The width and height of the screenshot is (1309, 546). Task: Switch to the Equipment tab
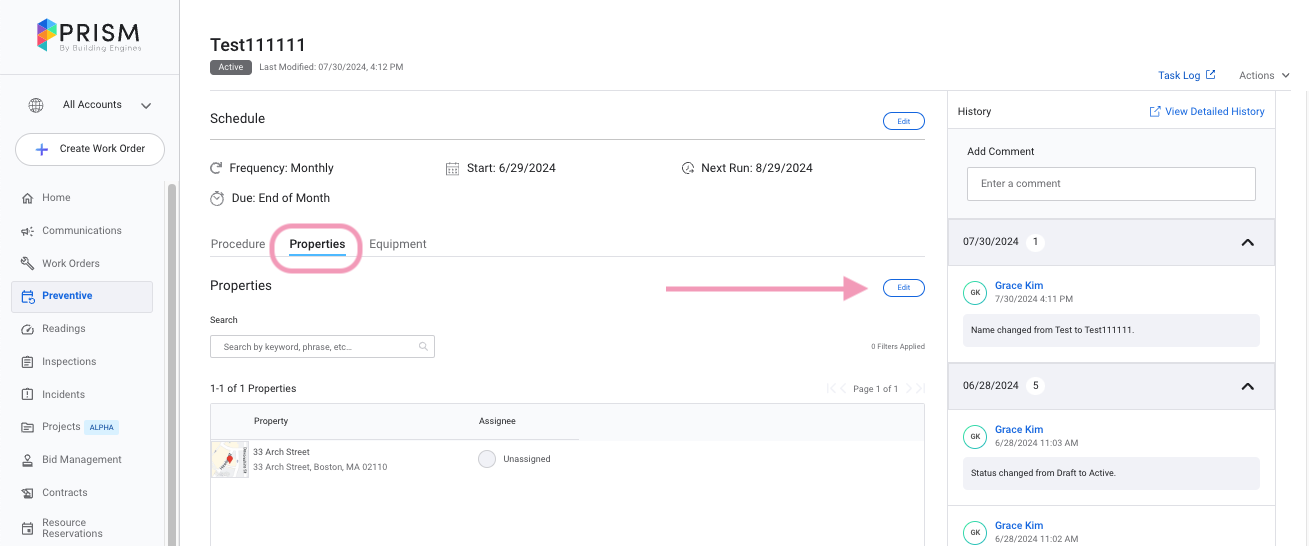click(398, 244)
